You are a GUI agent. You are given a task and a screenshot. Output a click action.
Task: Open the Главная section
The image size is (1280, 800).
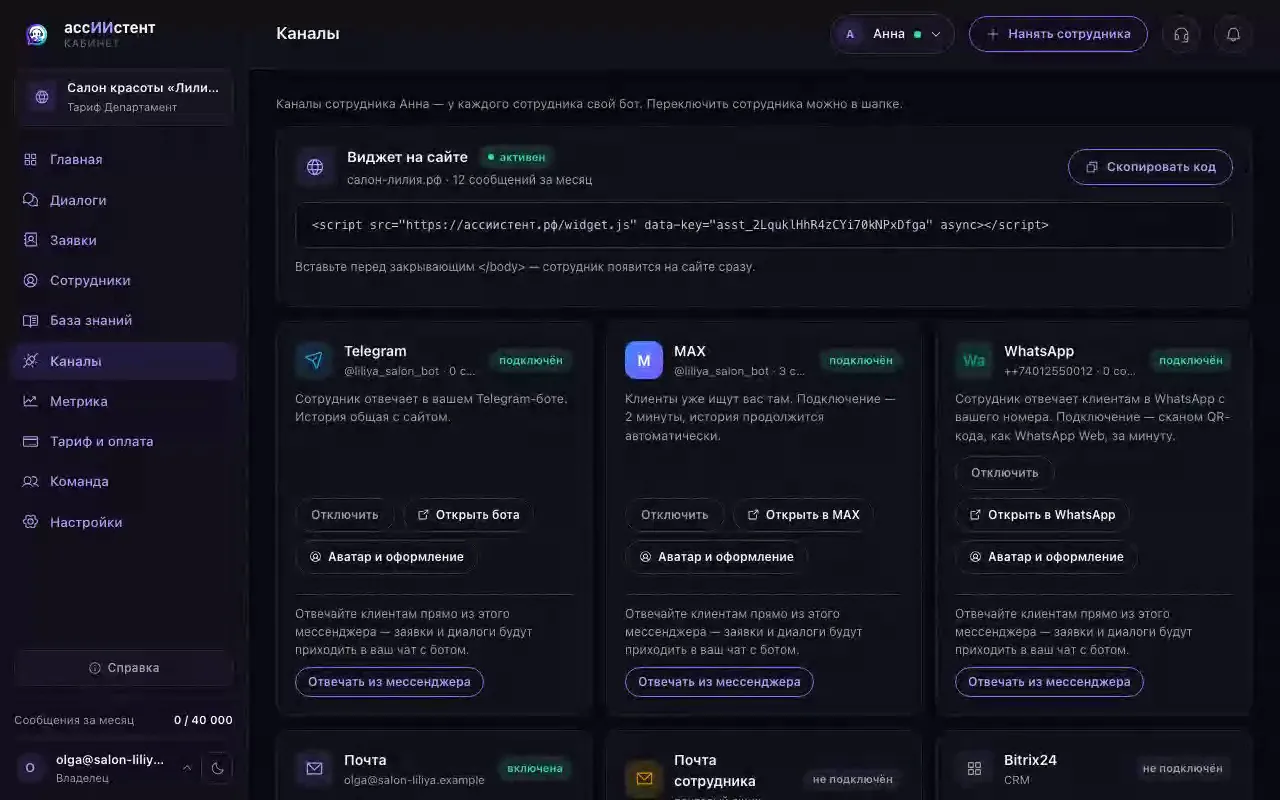click(124, 160)
